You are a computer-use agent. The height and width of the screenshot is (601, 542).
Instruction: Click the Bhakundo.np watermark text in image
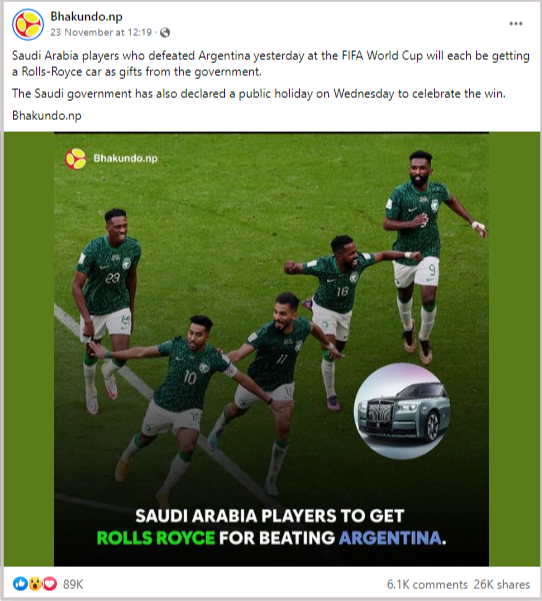(125, 158)
